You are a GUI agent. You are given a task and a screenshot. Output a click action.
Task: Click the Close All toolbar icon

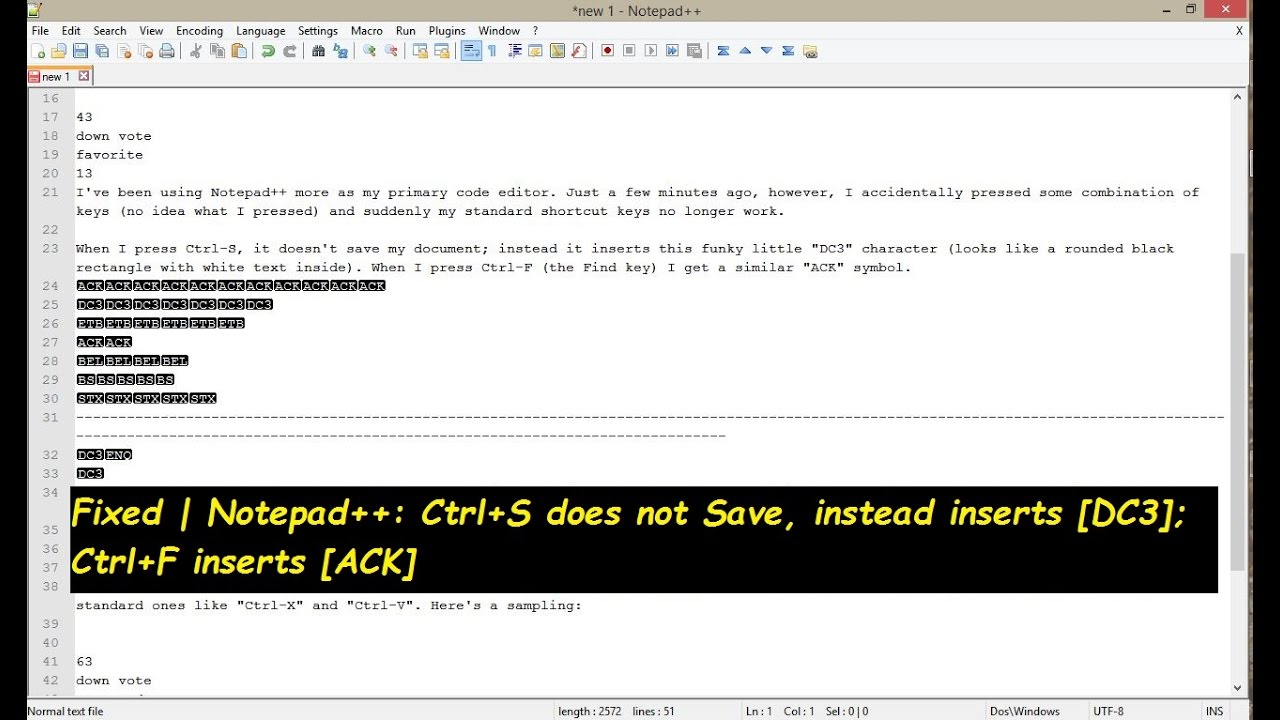(x=146, y=51)
